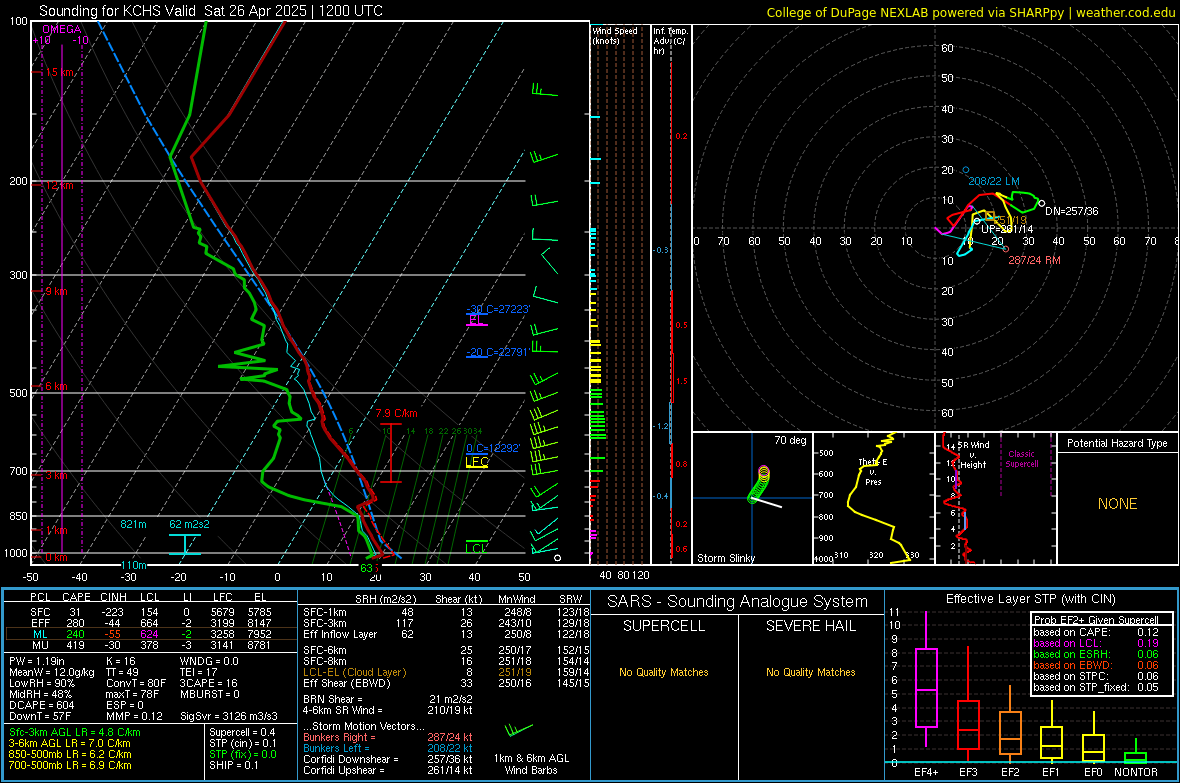Click the 'Bunkers Right = 287/24 kt' line
Screen dimensions: 1180x783
tap(388, 737)
